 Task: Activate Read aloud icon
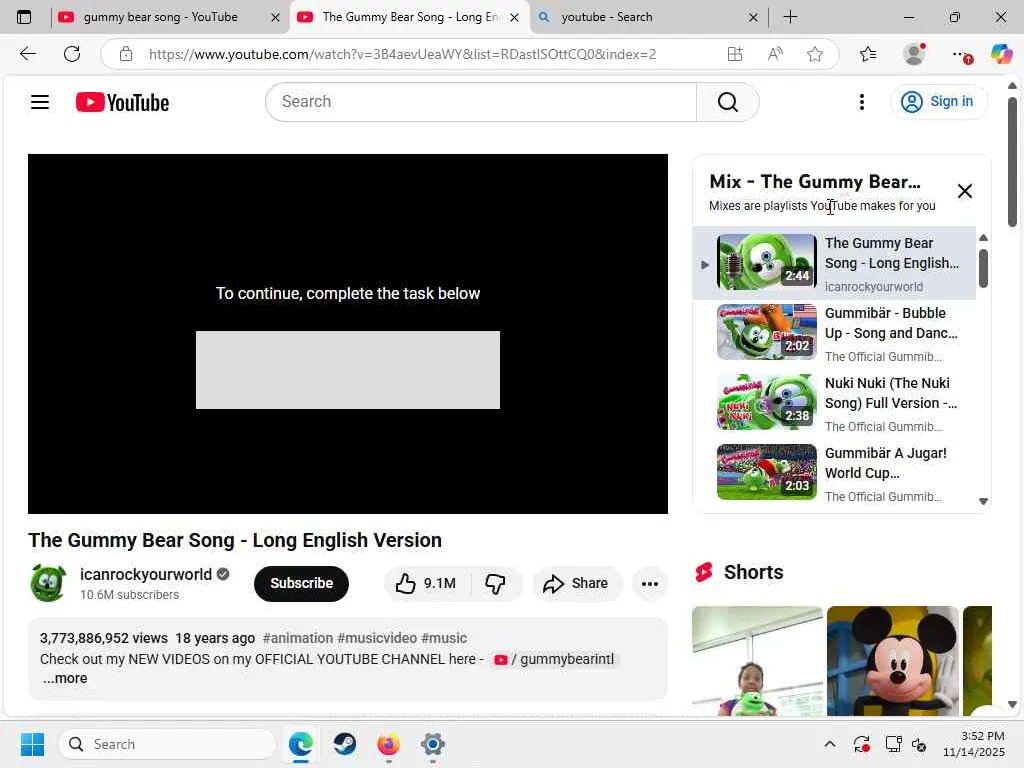tap(775, 54)
